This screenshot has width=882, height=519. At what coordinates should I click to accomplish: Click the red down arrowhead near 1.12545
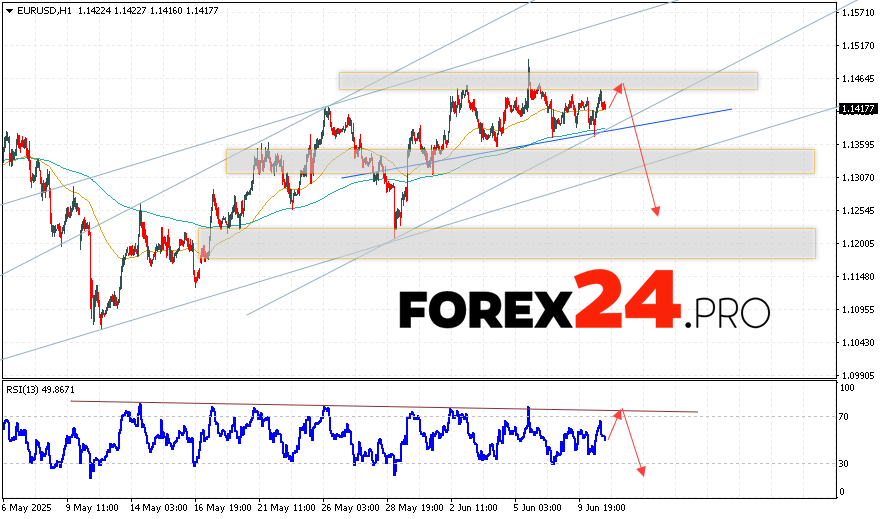click(657, 211)
